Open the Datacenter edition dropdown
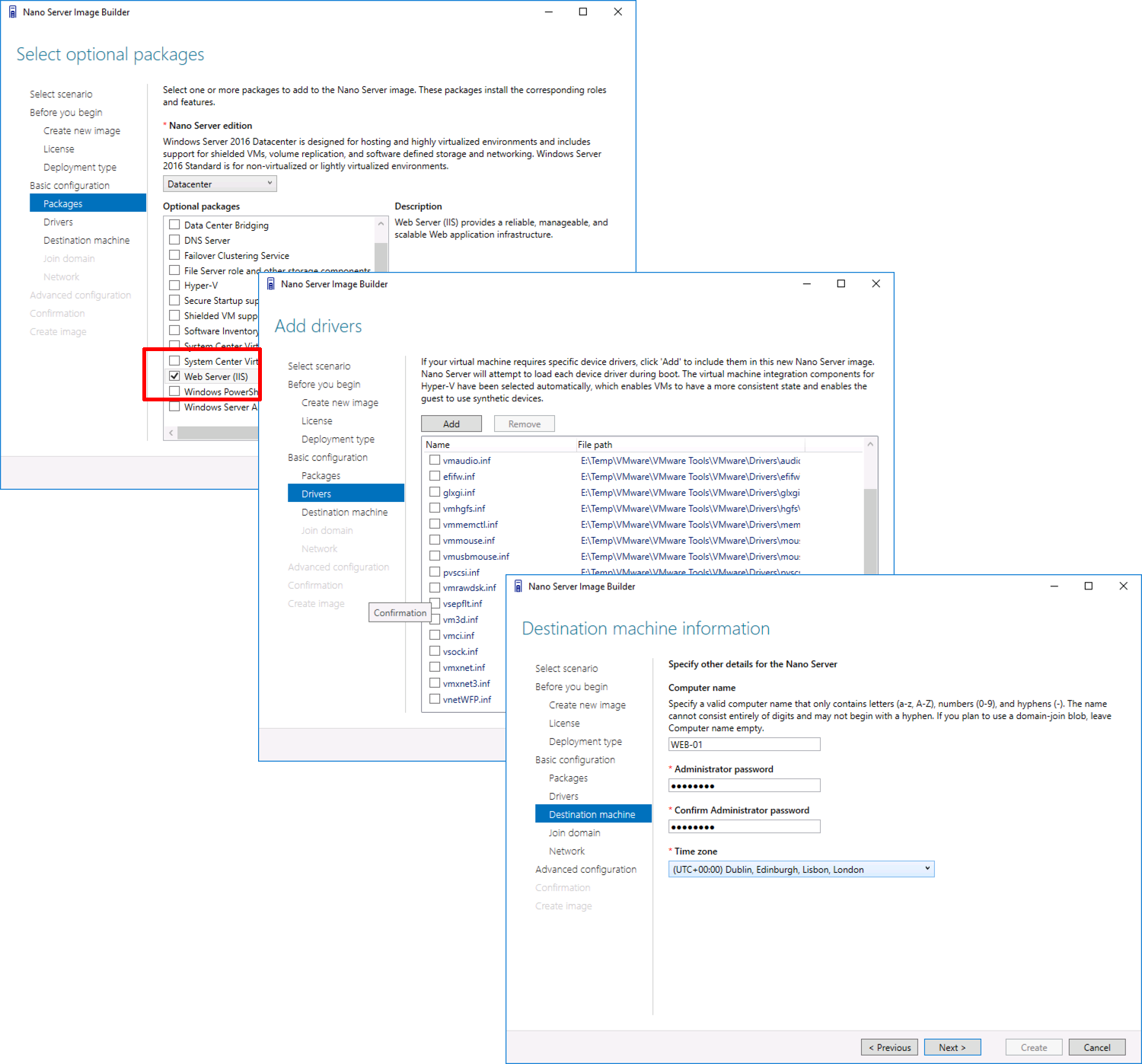1142x1064 pixels. tap(220, 184)
